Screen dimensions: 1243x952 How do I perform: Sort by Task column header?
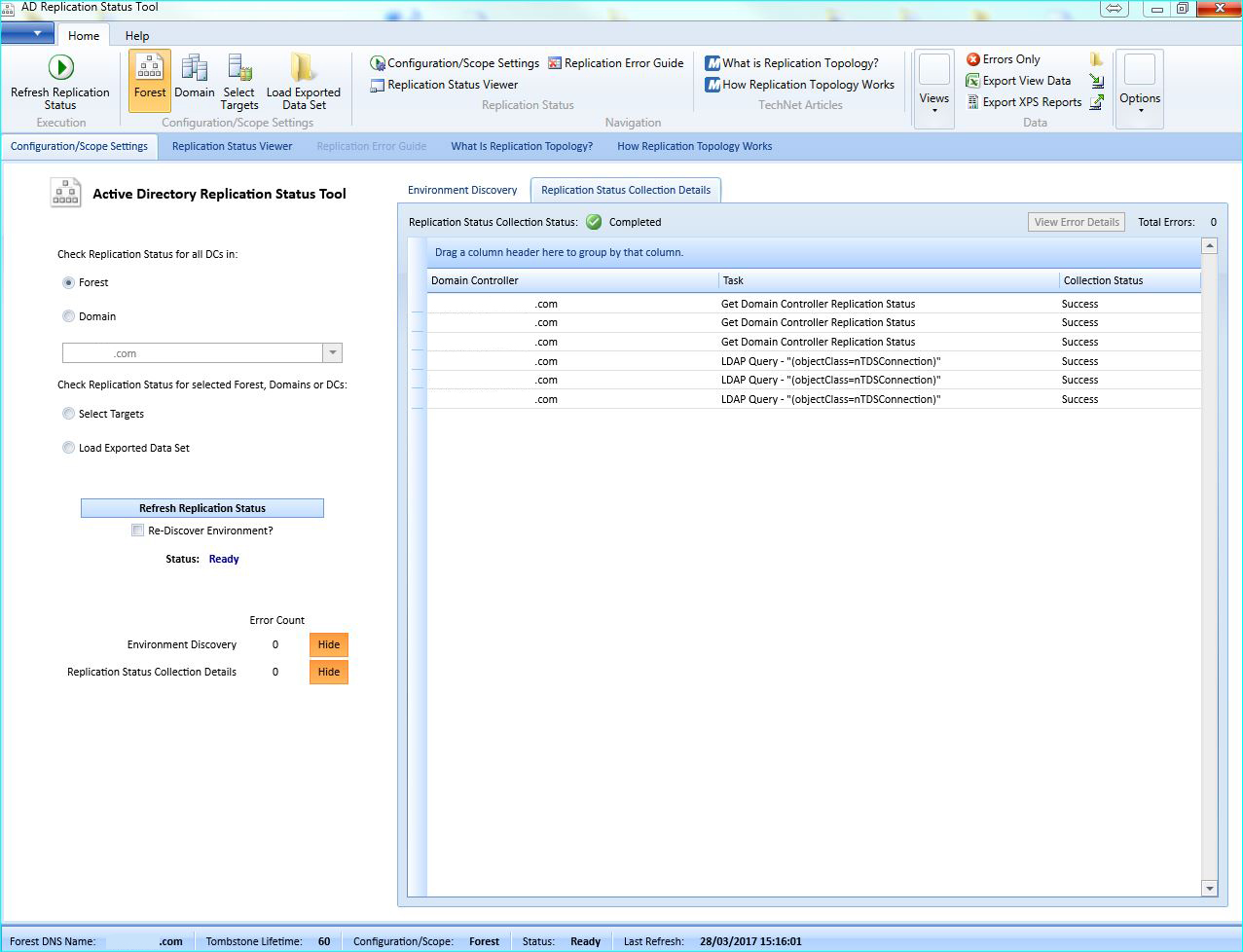(889, 280)
